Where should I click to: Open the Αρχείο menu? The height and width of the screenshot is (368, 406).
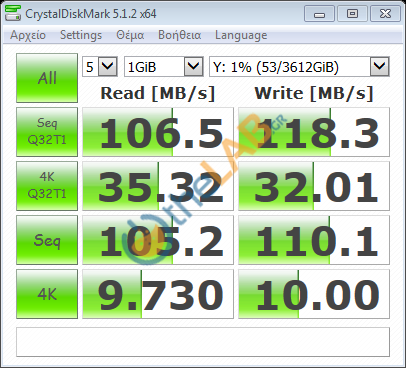click(x=28, y=35)
